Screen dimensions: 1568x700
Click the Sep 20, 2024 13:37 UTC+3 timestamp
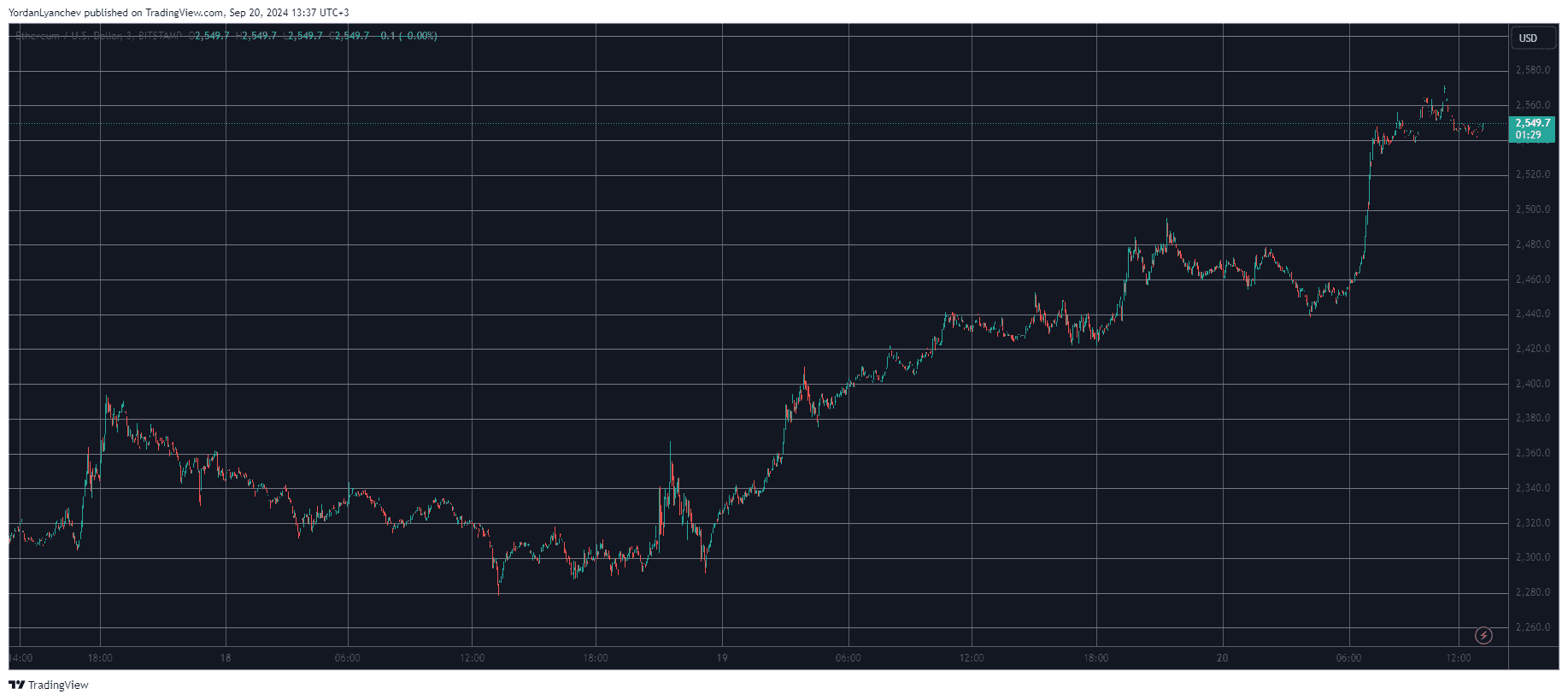(x=290, y=13)
